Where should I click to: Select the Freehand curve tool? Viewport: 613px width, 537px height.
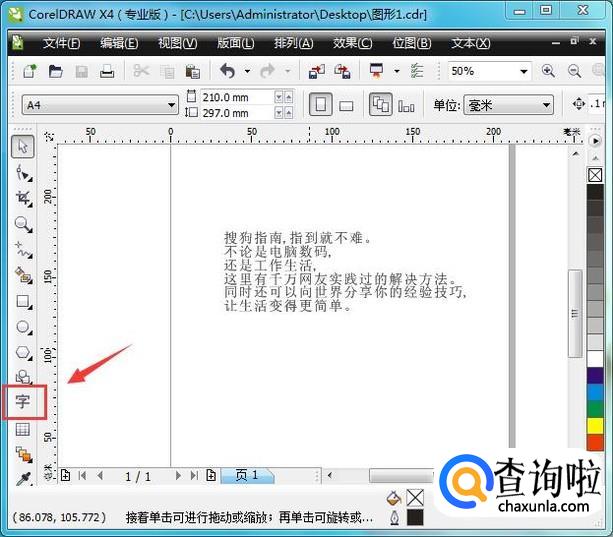(23, 250)
